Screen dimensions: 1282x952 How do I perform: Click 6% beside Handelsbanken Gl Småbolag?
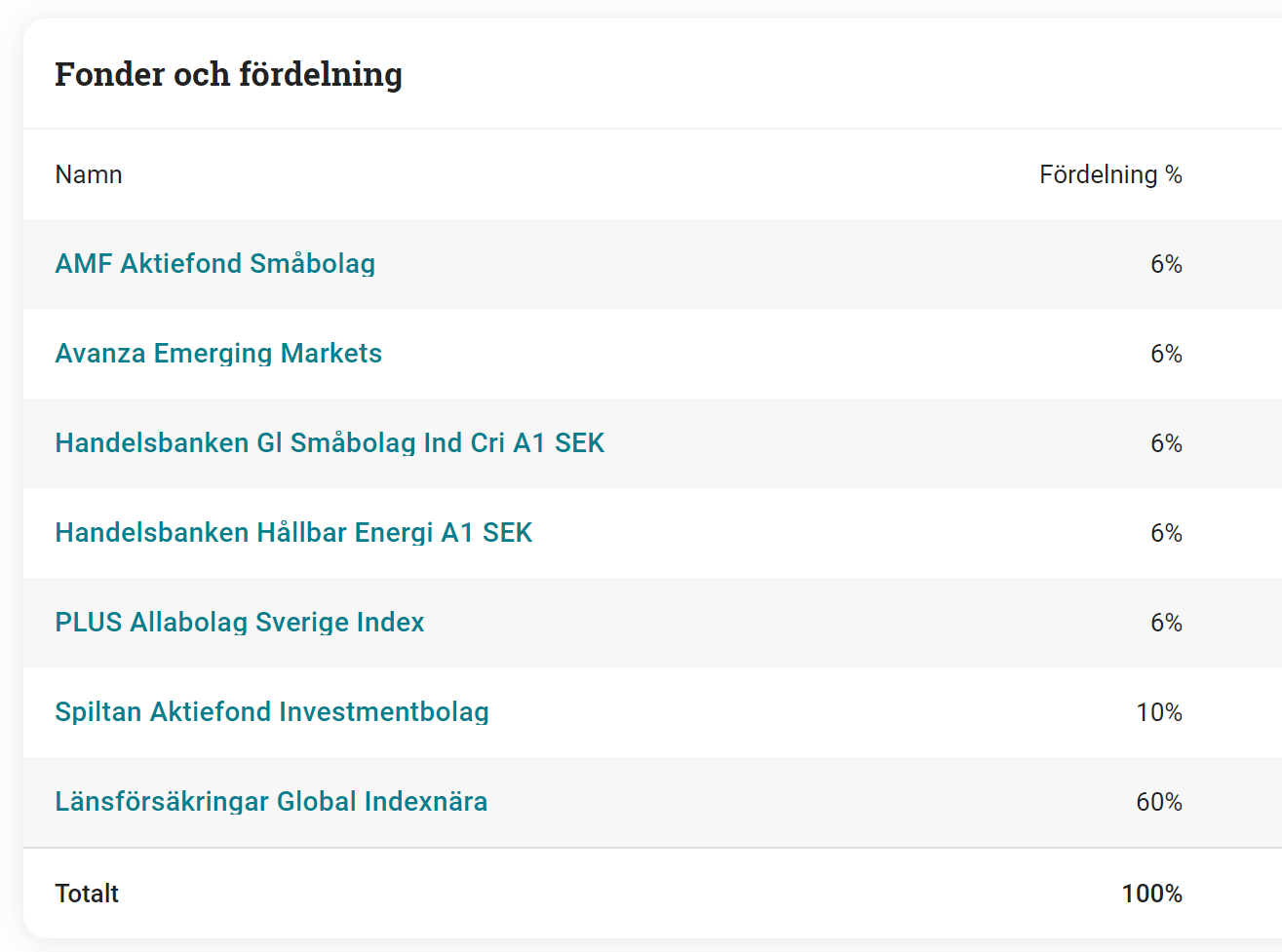[1166, 443]
